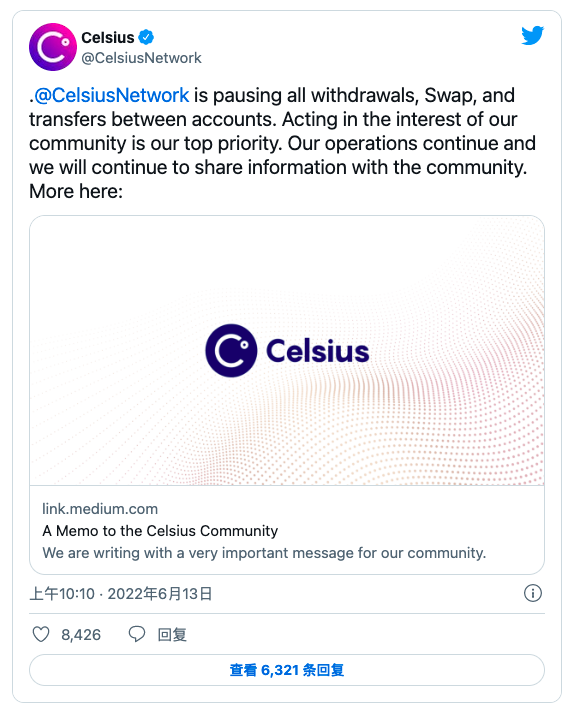Screen dimensions: 570x715
Task: Click the blue verified badge
Action: (x=146, y=37)
